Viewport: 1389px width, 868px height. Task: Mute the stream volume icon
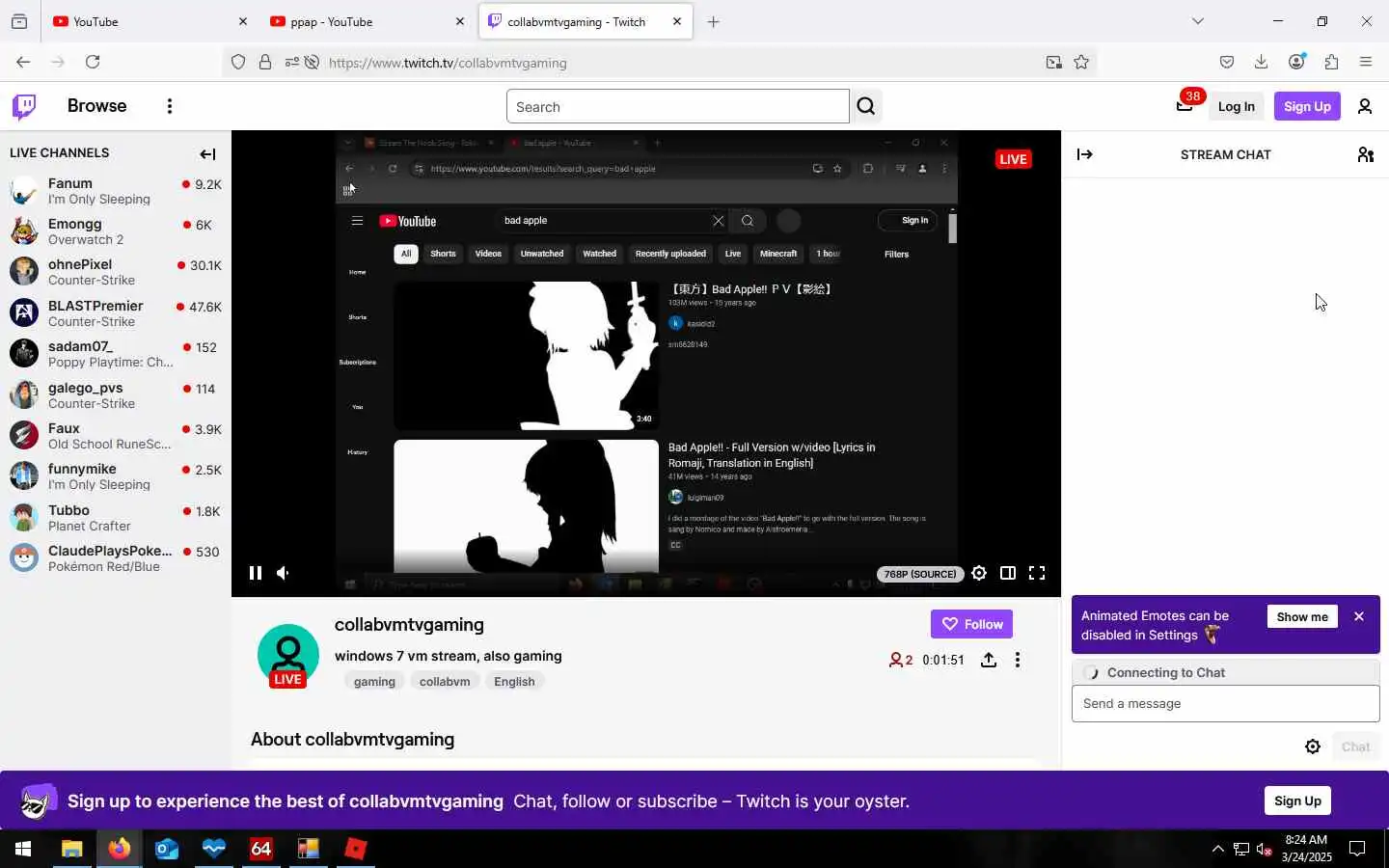point(283,573)
